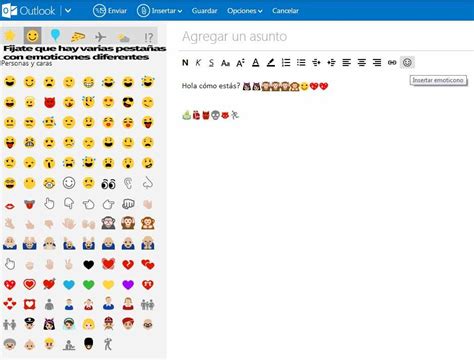Viewport: 474px width, 360px height.
Task: Insert the nose emoticon
Action: click(x=148, y=183)
